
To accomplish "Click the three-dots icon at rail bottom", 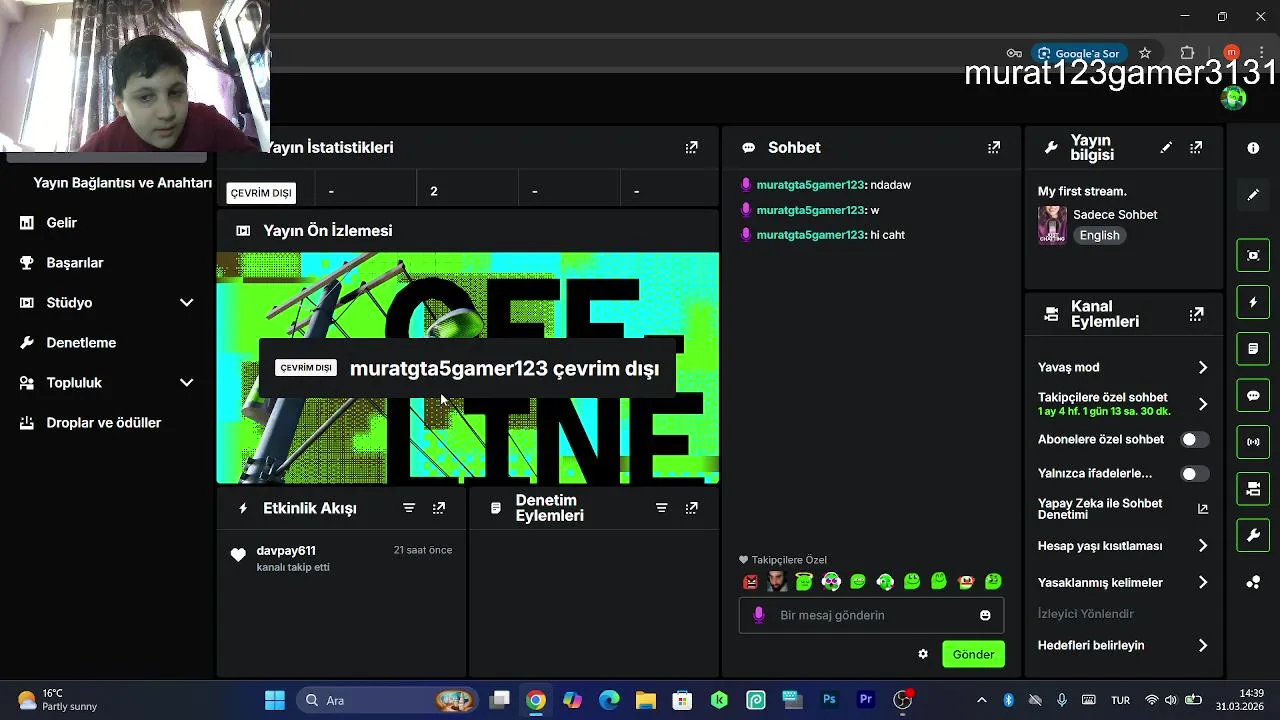I will pyautogui.click(x=1253, y=582).
